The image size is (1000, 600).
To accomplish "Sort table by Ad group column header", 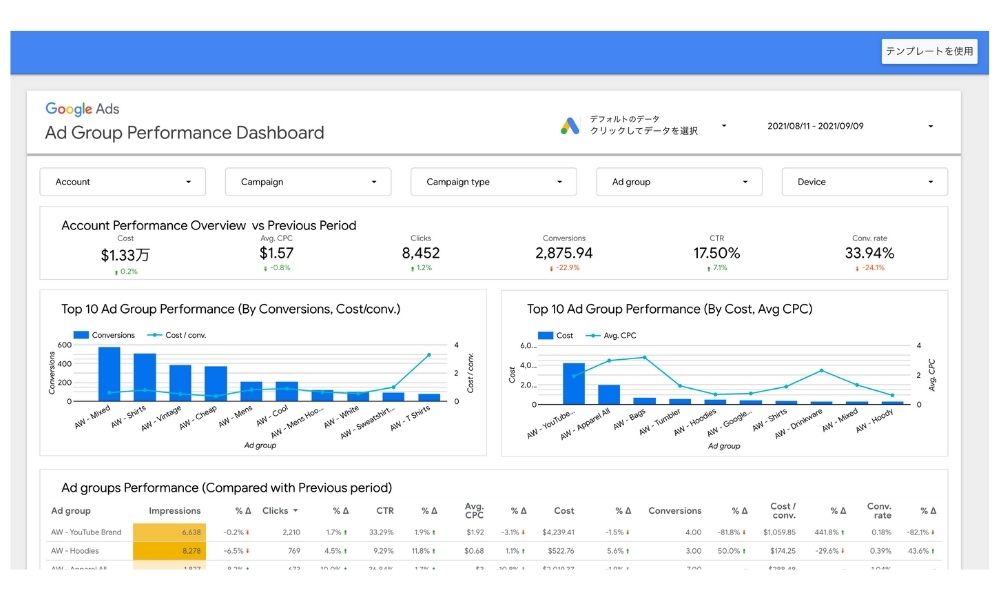I will (x=71, y=511).
